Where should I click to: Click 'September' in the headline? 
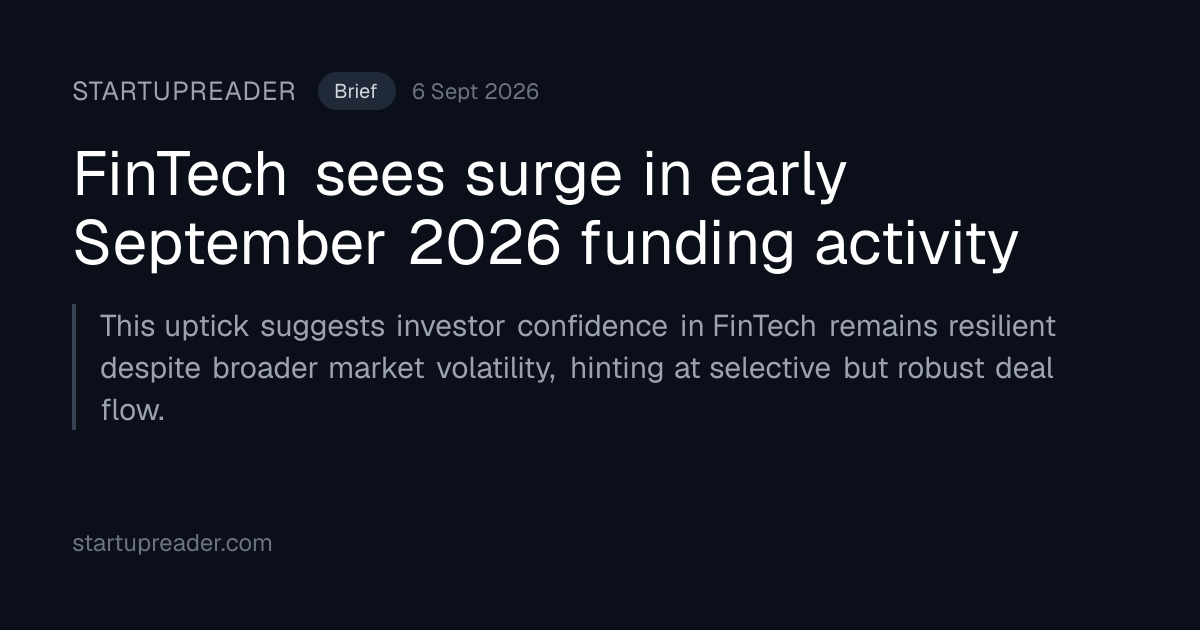tap(230, 245)
